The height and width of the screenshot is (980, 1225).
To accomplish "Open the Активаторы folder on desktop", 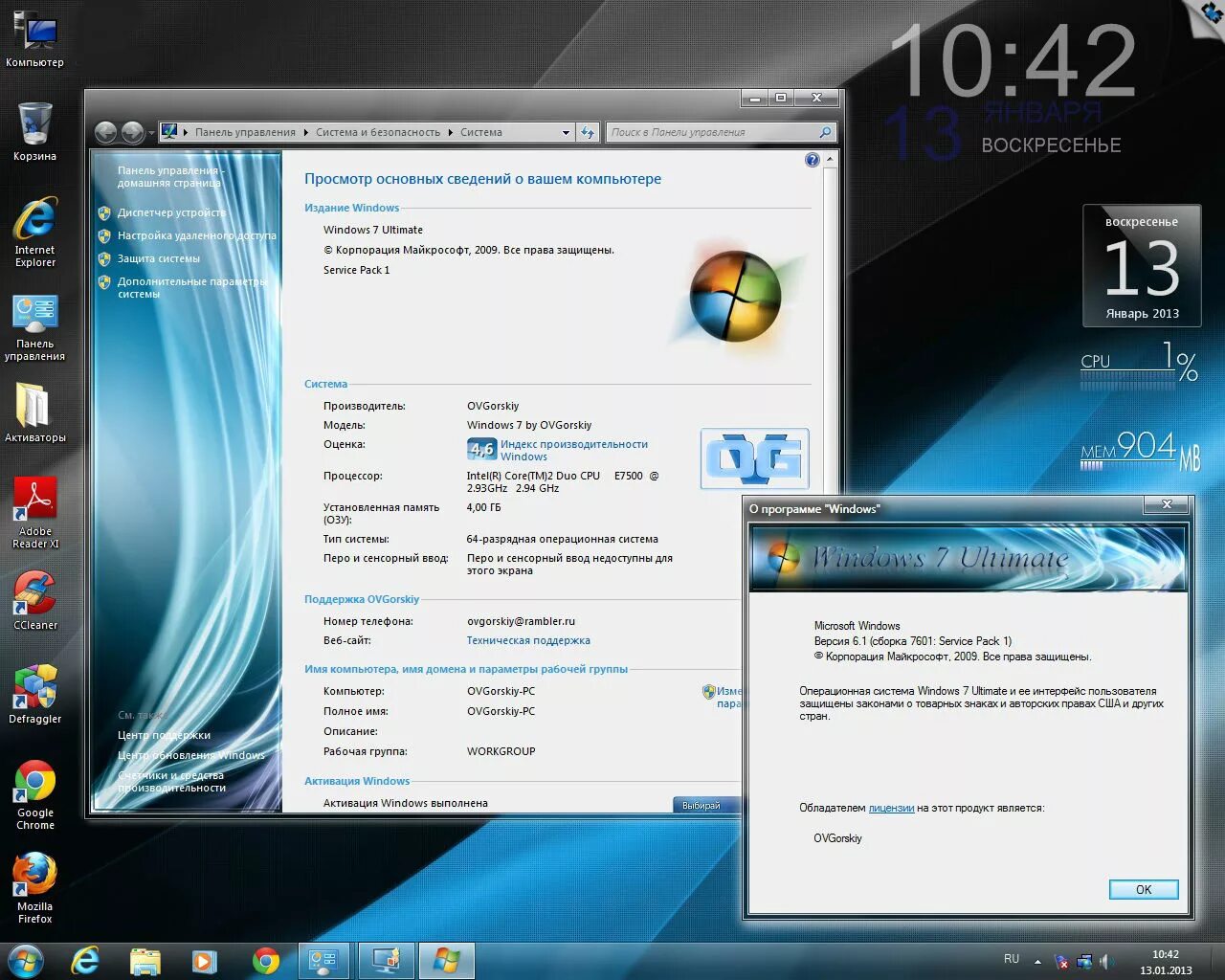I will (34, 413).
